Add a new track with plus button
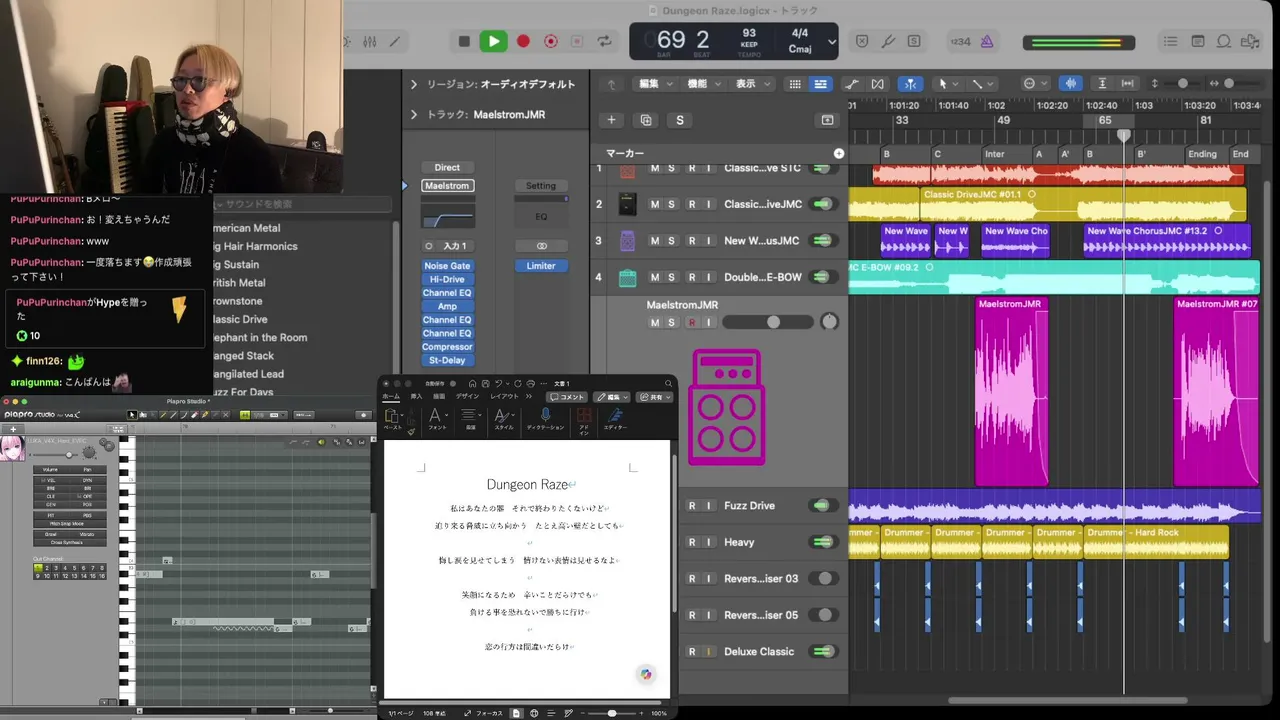The height and width of the screenshot is (720, 1280). [x=612, y=120]
